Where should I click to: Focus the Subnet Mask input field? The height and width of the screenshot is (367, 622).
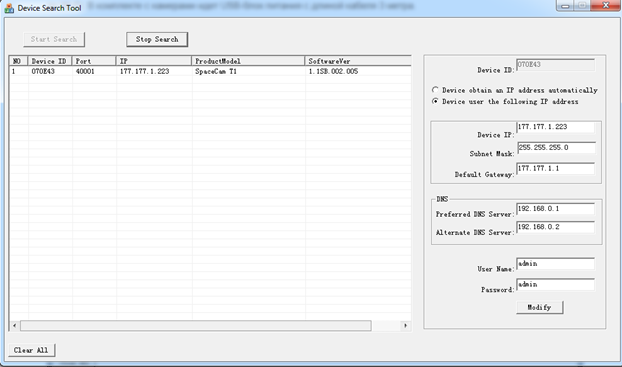coord(556,148)
